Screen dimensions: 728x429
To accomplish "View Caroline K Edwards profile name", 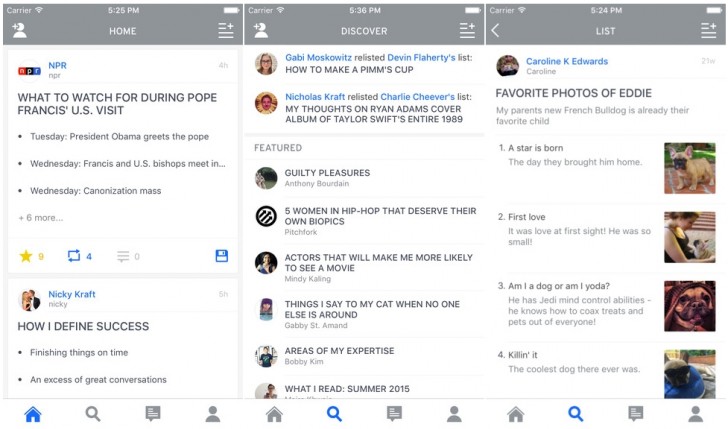I will pos(566,61).
